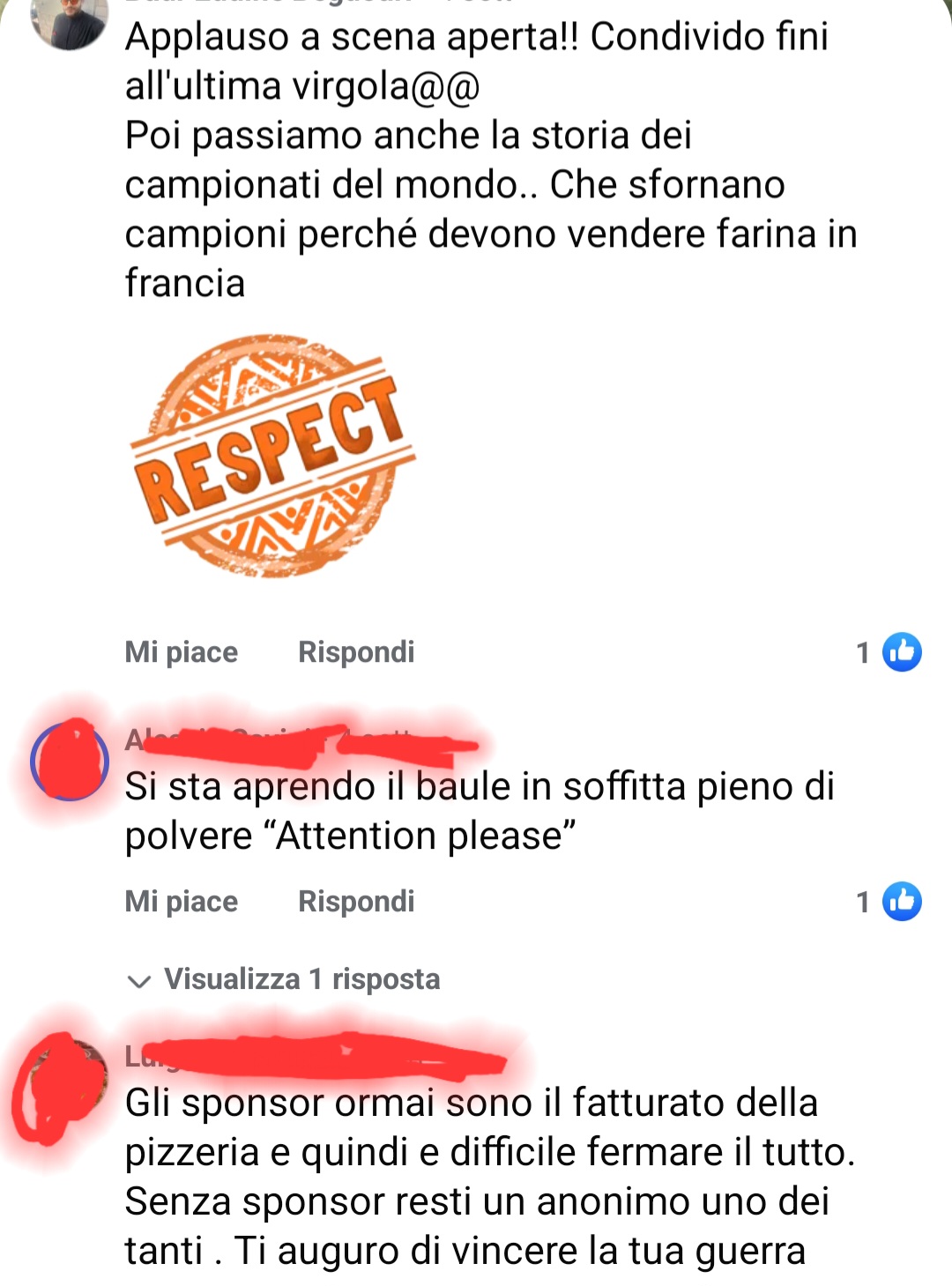
Task: Open the blue thumbs-up reactions on the RESPECT comment
Action: click(x=902, y=652)
